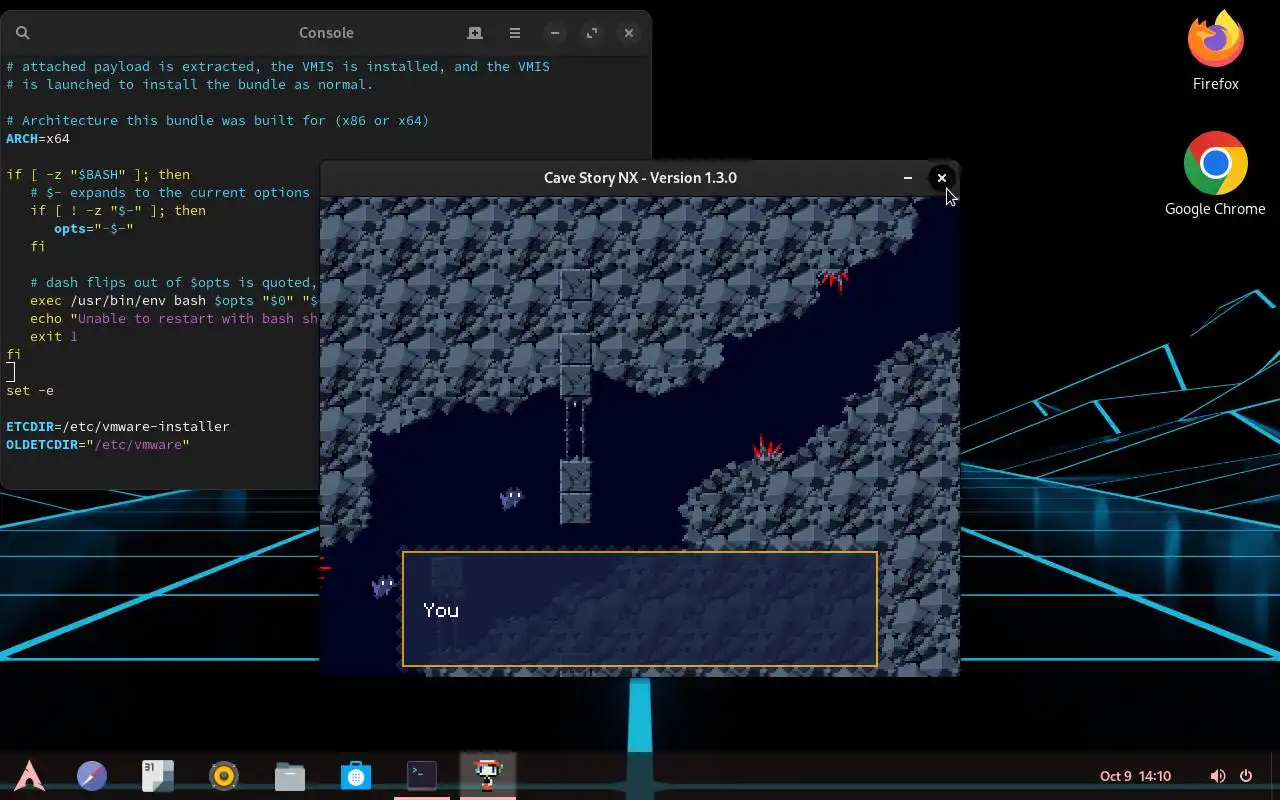
Task: Click the red spikes on the rocky slope
Action: [x=766, y=447]
